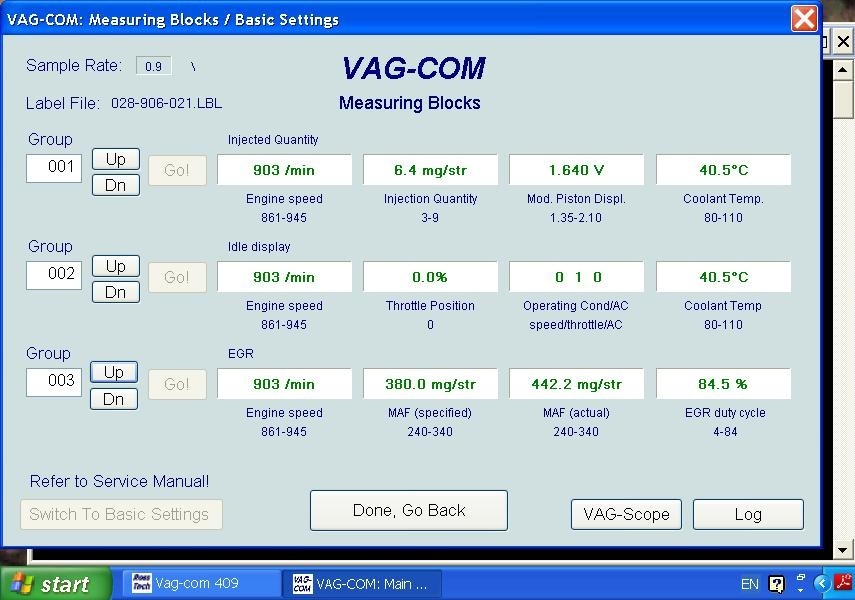855x600 pixels.
Task: Click the Adobe Acrobat icon in system tray
Action: pos(844,583)
